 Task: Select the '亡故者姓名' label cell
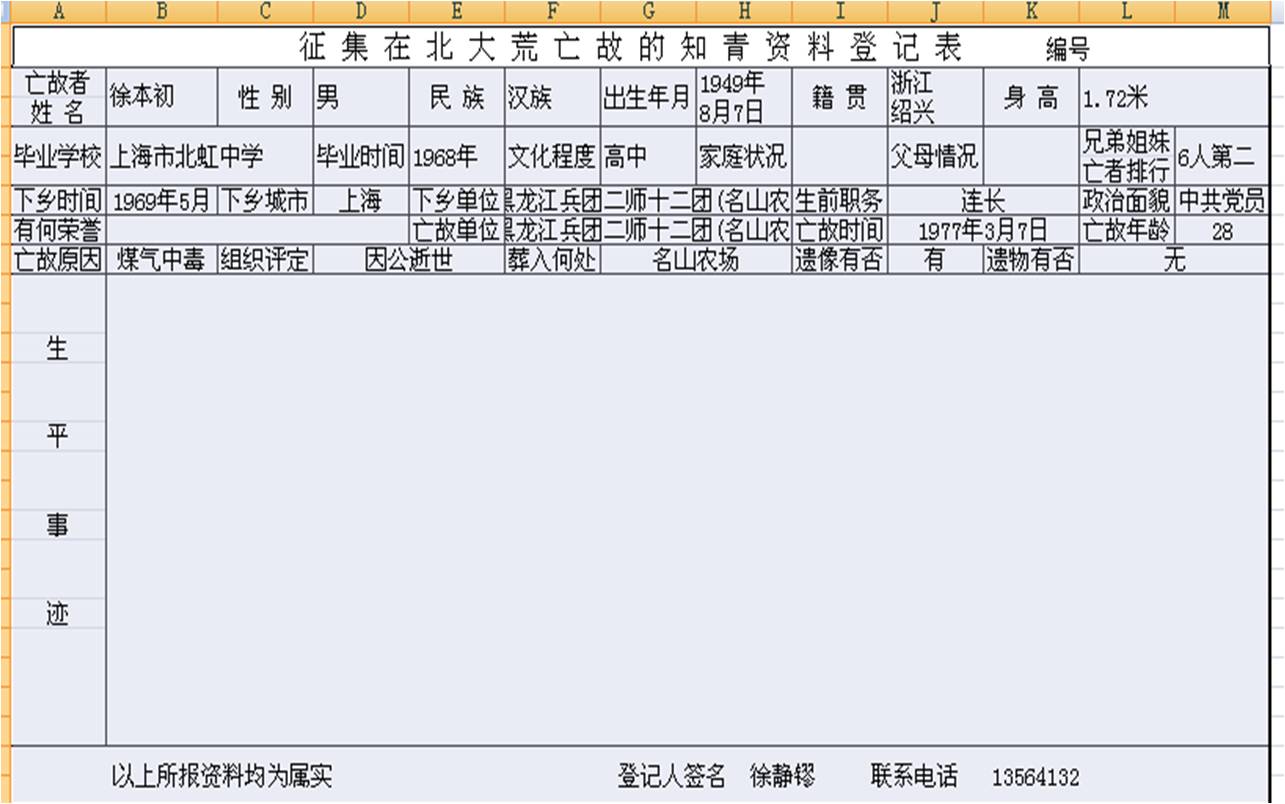coord(58,97)
